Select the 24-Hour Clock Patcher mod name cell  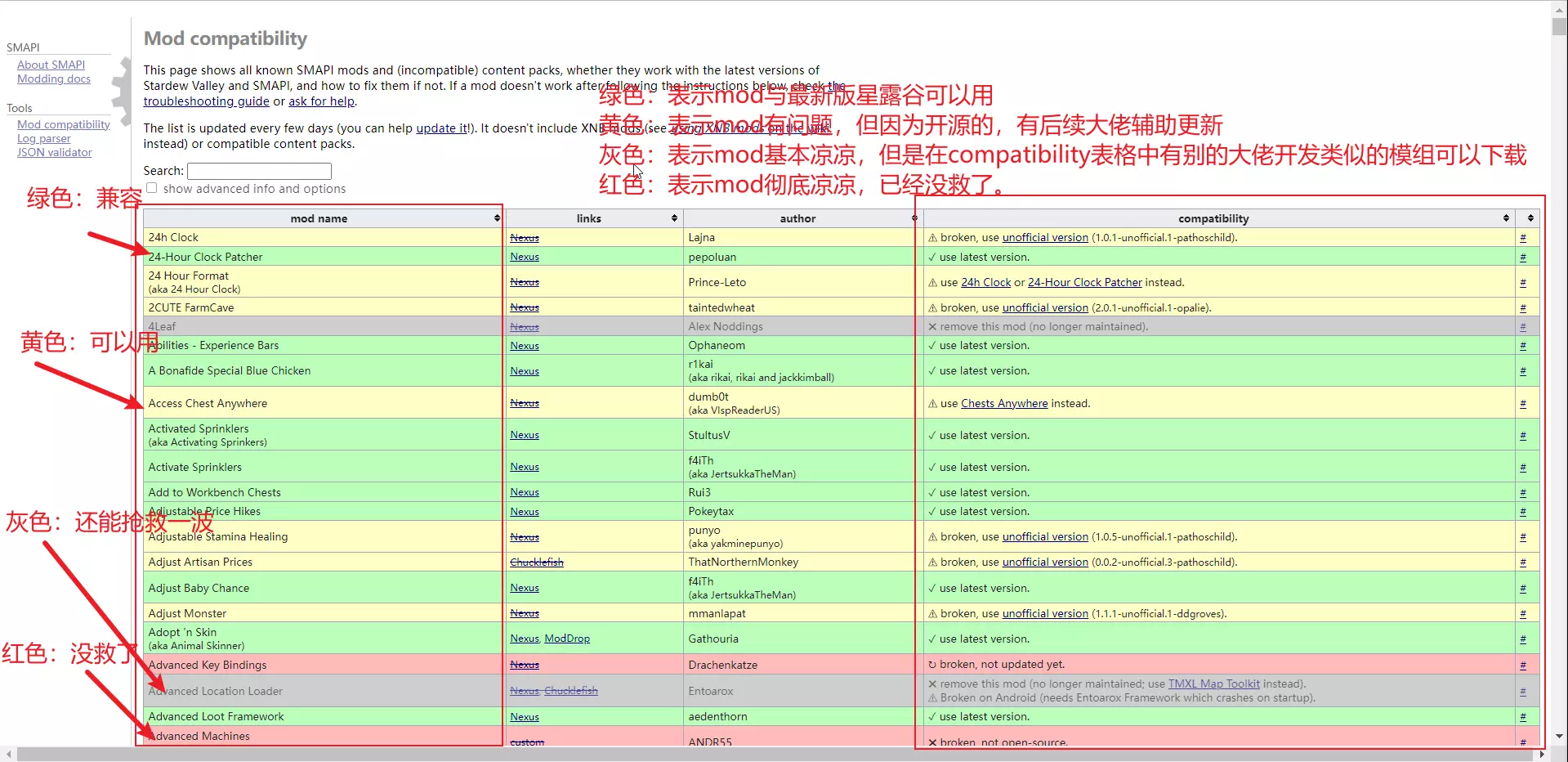point(323,257)
